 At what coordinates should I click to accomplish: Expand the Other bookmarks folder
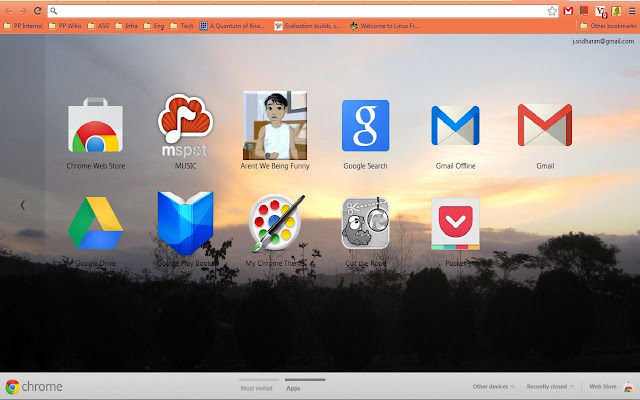(608, 26)
